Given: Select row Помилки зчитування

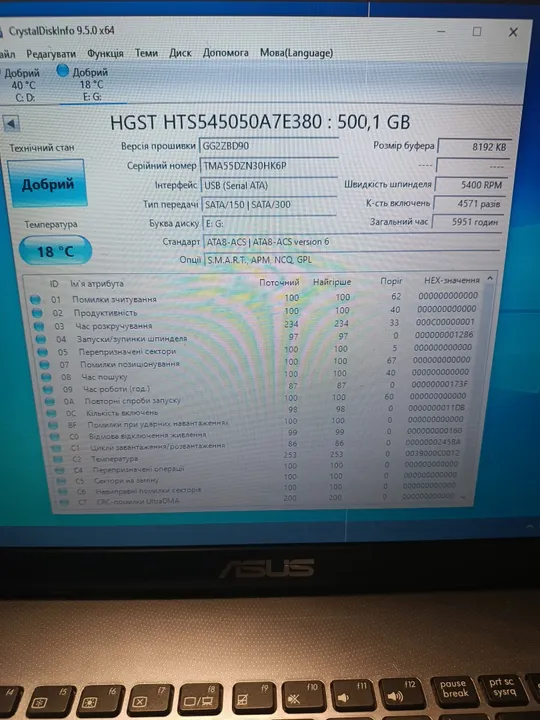Looking at the screenshot, I should click(255, 298).
